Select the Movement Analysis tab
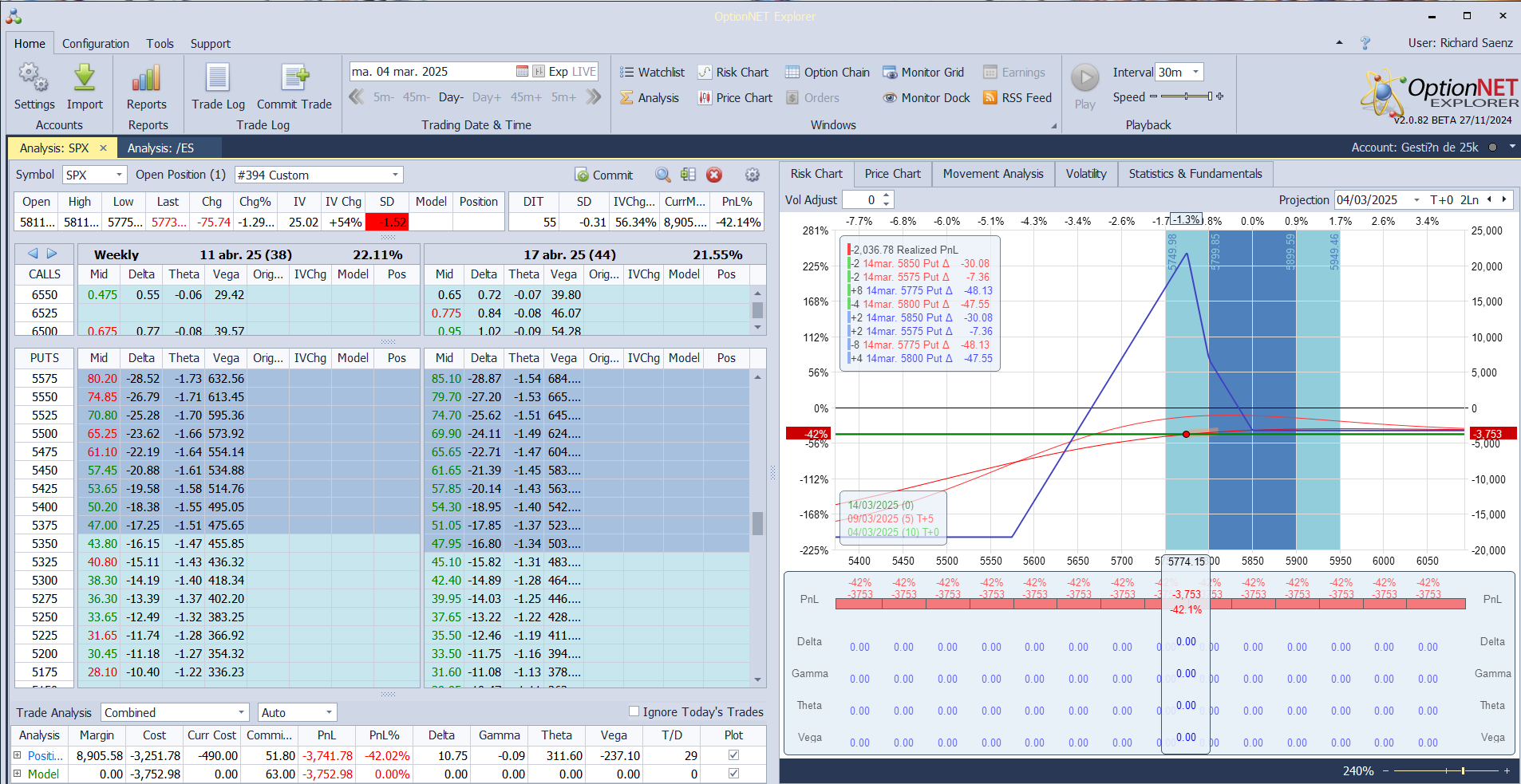 993,174
